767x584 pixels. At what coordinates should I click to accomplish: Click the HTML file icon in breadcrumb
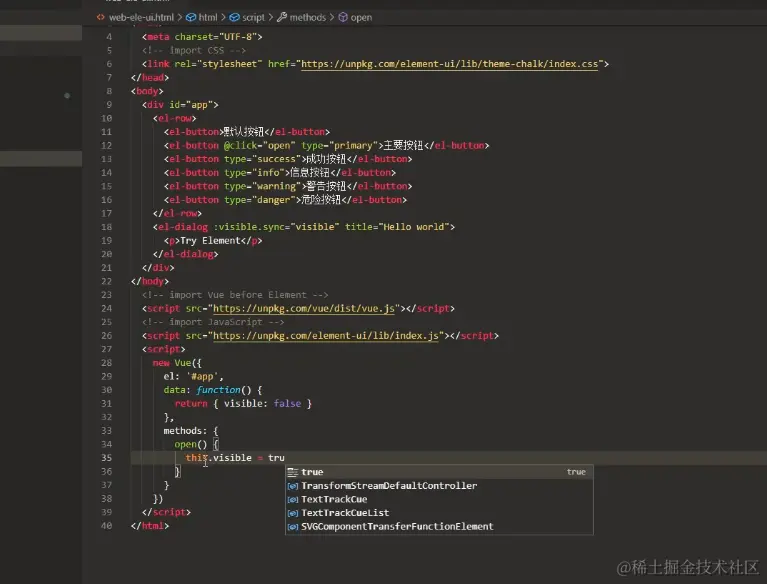coord(100,17)
